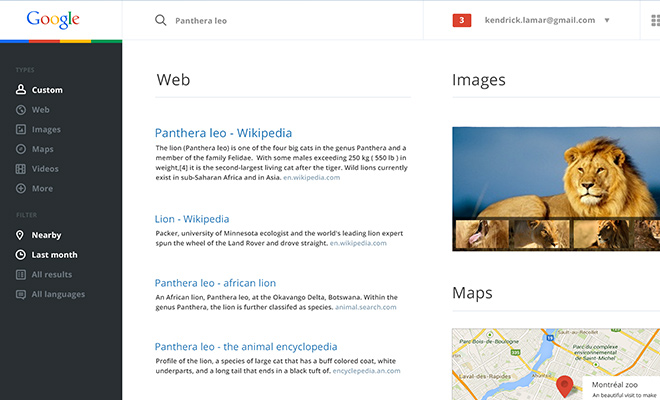Click the person icon beside Custom
The height and width of the screenshot is (400, 660).
(x=21, y=89)
